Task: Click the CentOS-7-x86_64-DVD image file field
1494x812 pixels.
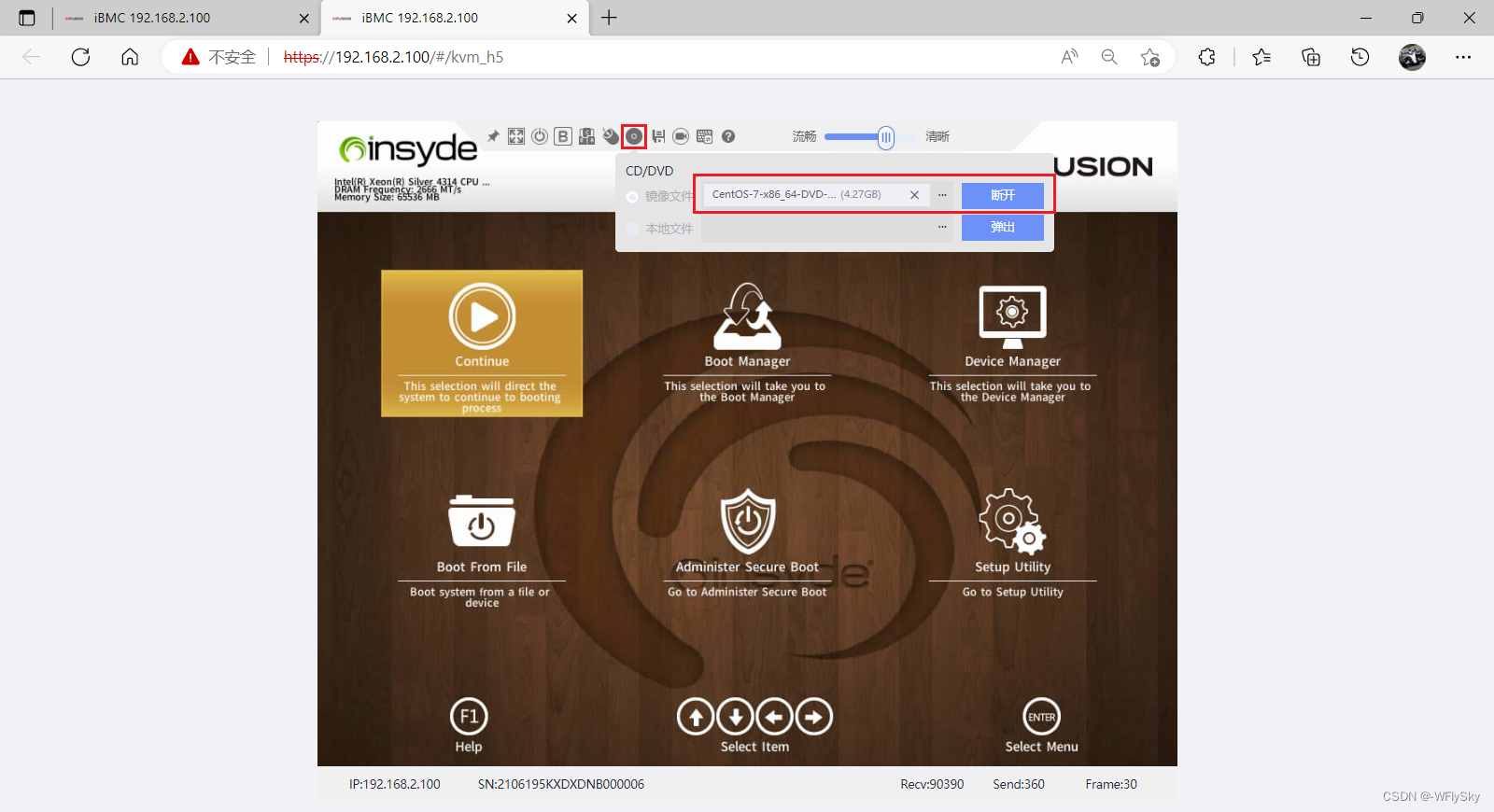Action: [816, 195]
